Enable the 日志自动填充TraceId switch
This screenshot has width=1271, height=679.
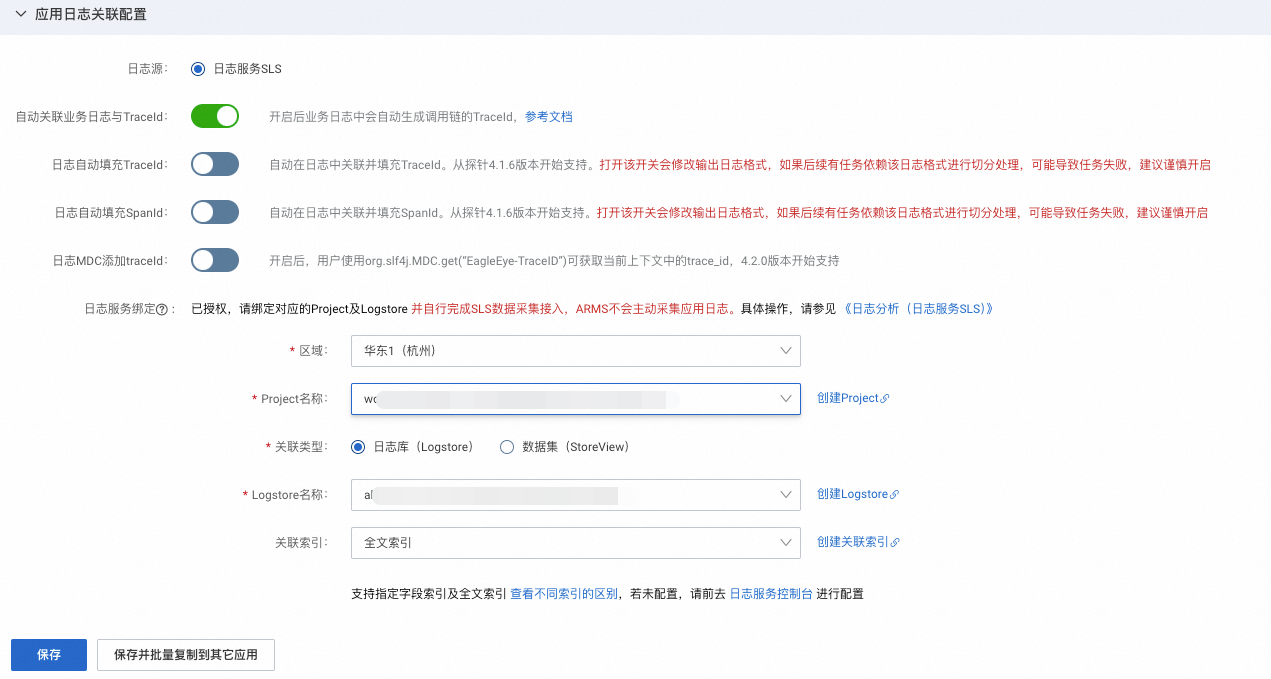(x=215, y=164)
